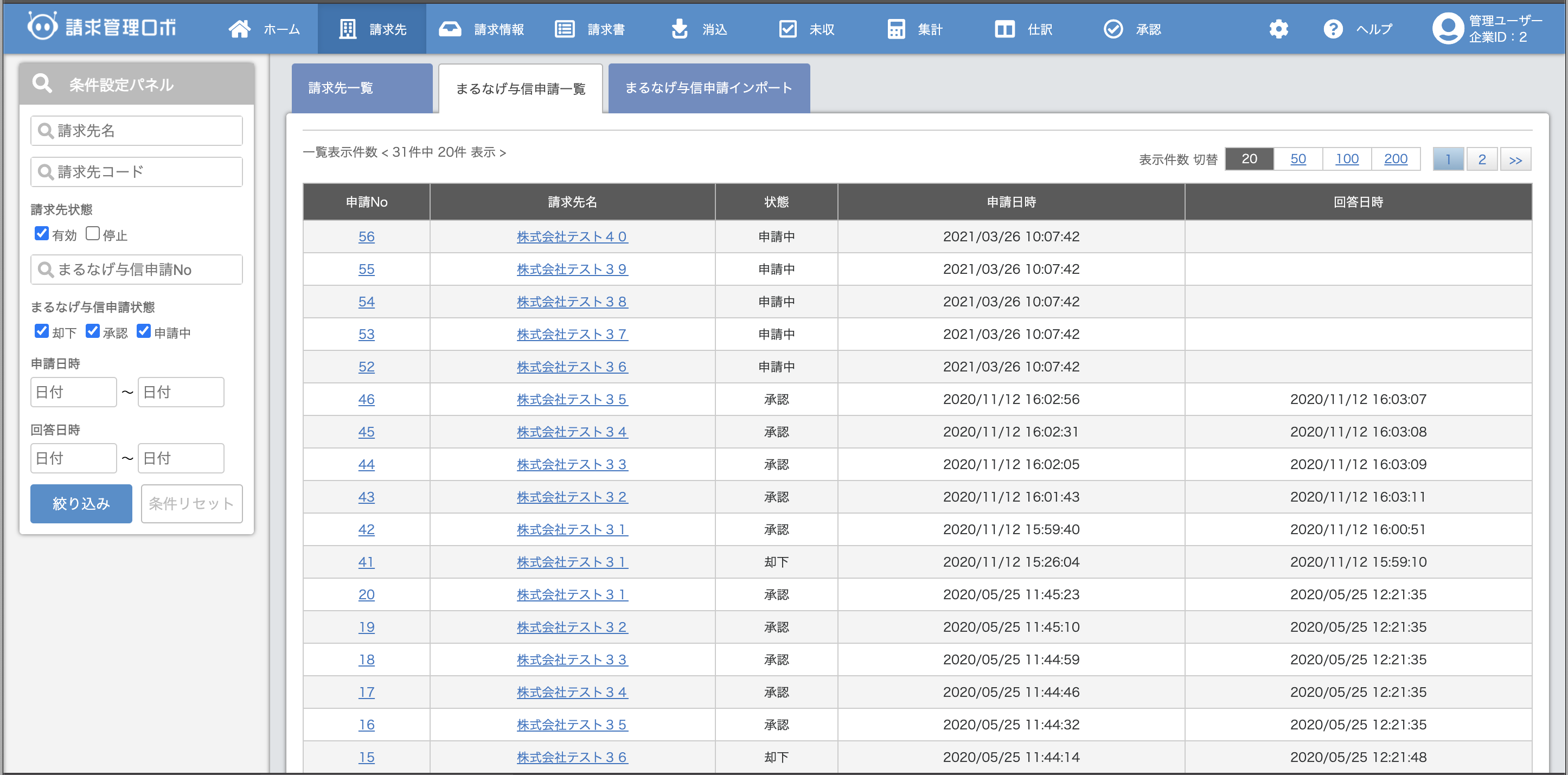This screenshot has height=775, width=1568.
Task: Open application No 46 link
Action: point(367,399)
